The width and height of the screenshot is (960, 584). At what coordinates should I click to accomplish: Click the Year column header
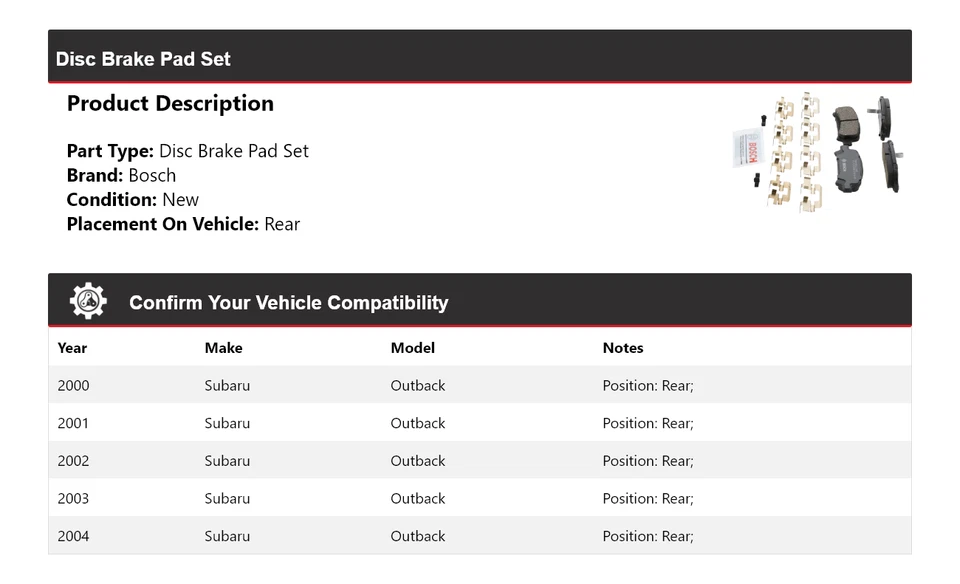click(x=72, y=348)
